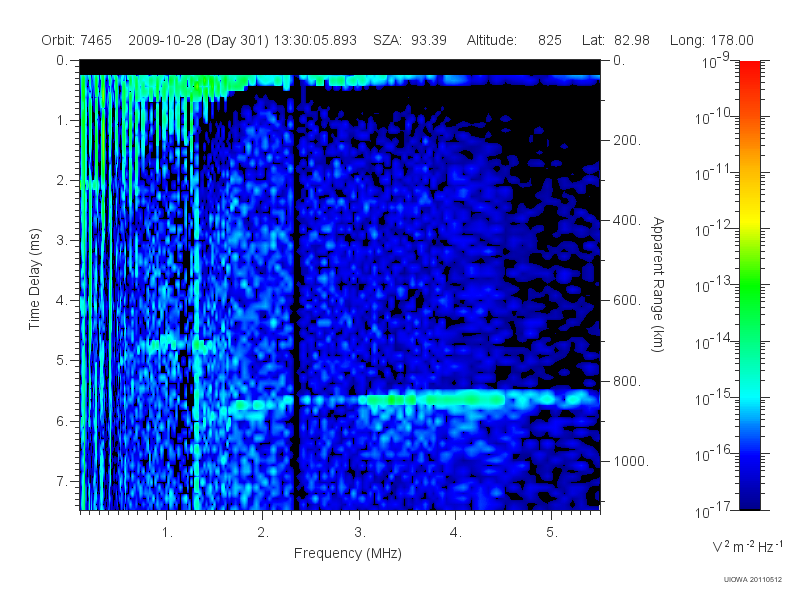Viewport: 800px width, 600px height.
Task: Click the altitude value '825'
Action: 549,40
